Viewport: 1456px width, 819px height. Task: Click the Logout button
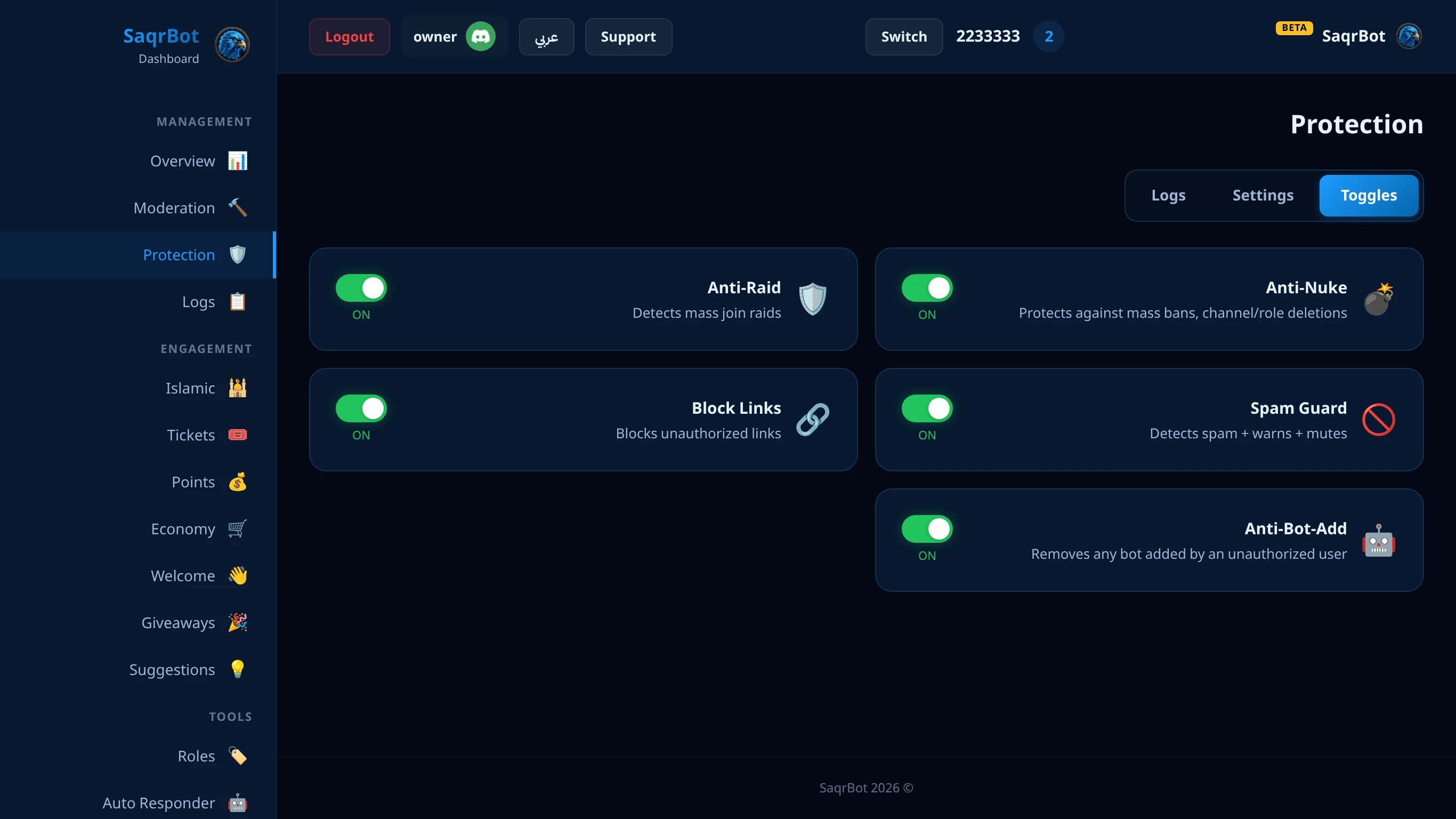click(x=349, y=37)
